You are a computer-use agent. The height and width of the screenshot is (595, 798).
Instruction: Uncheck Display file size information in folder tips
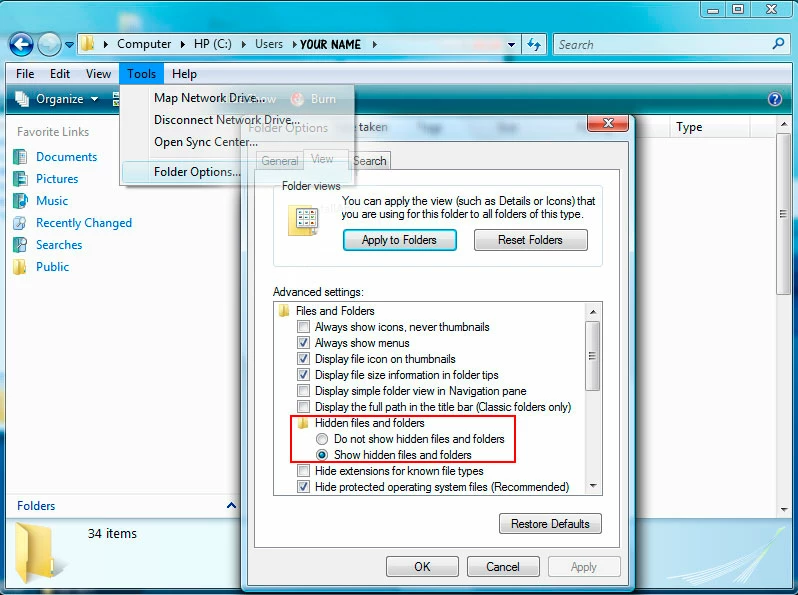pos(303,375)
